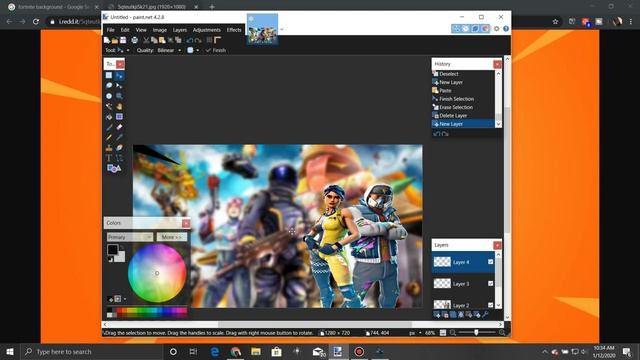Select the Pan hand tool
Screen dimensions: 640x360
coord(119,107)
